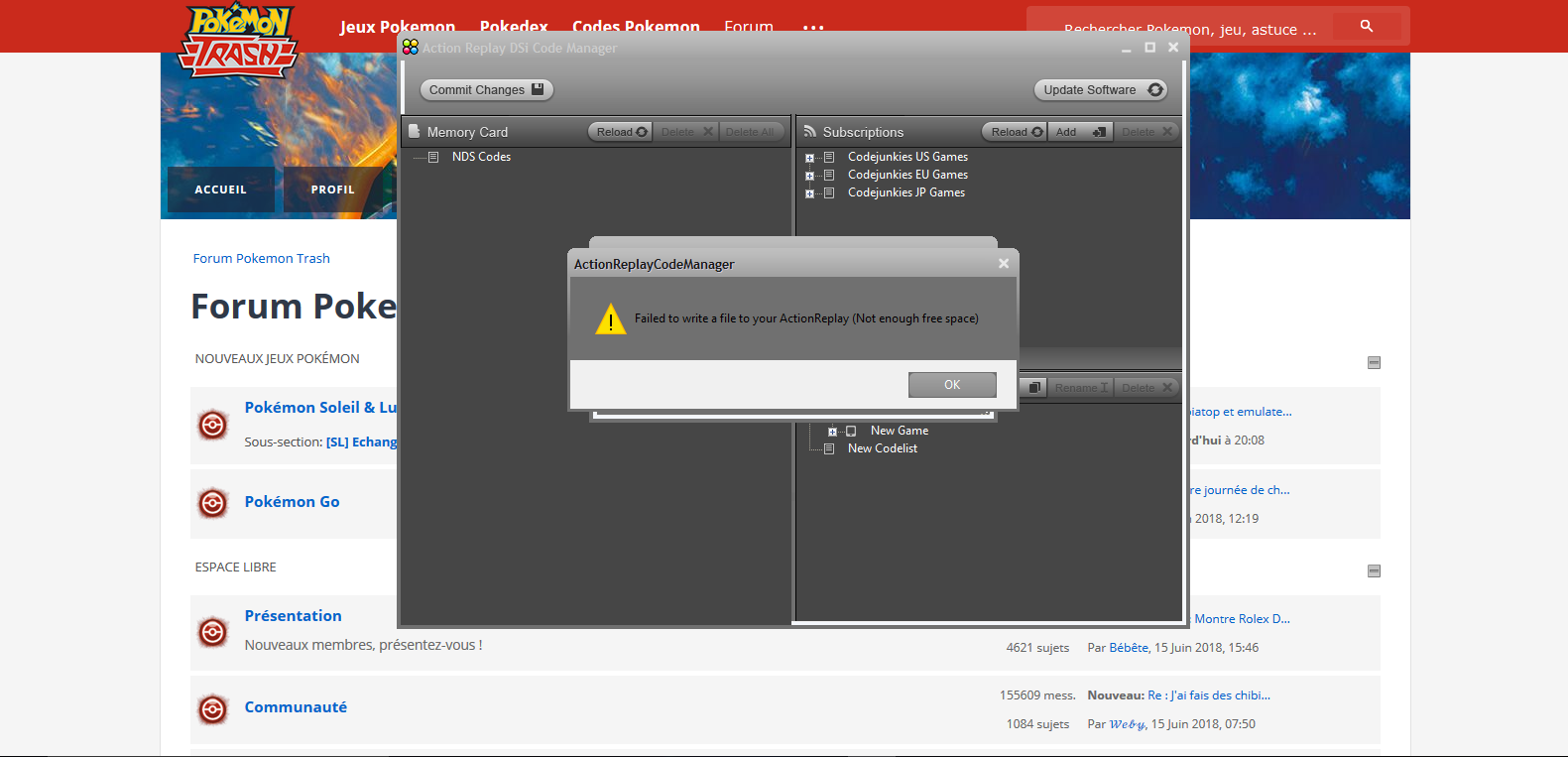Click the Présentation board pokéball icon
The height and width of the screenshot is (757, 1568).
(x=213, y=632)
